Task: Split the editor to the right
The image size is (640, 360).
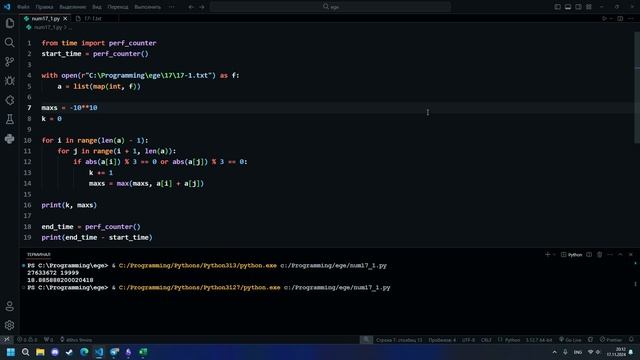Action: pyautogui.click(x=620, y=18)
